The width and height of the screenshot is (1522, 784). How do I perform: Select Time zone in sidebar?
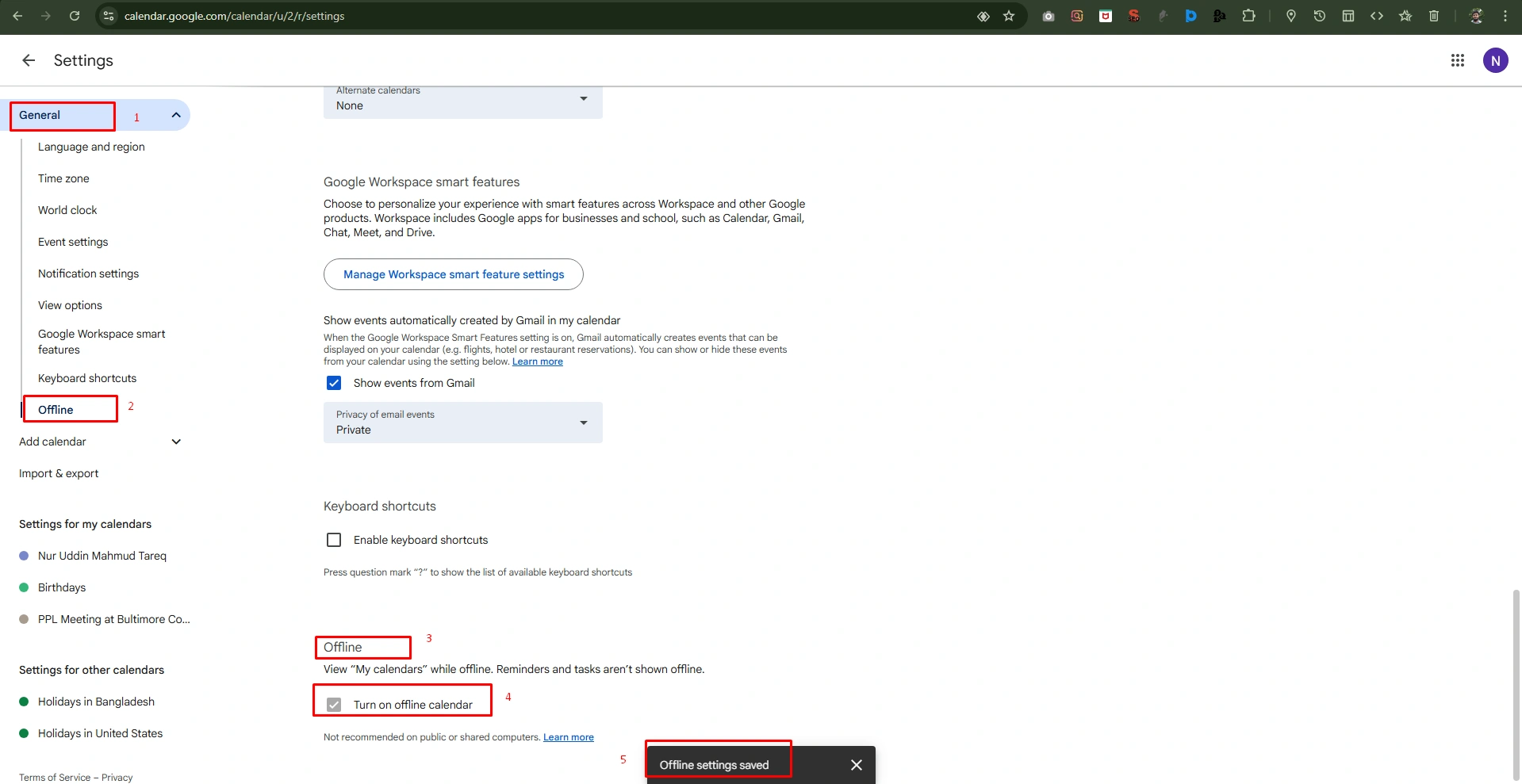pos(63,178)
